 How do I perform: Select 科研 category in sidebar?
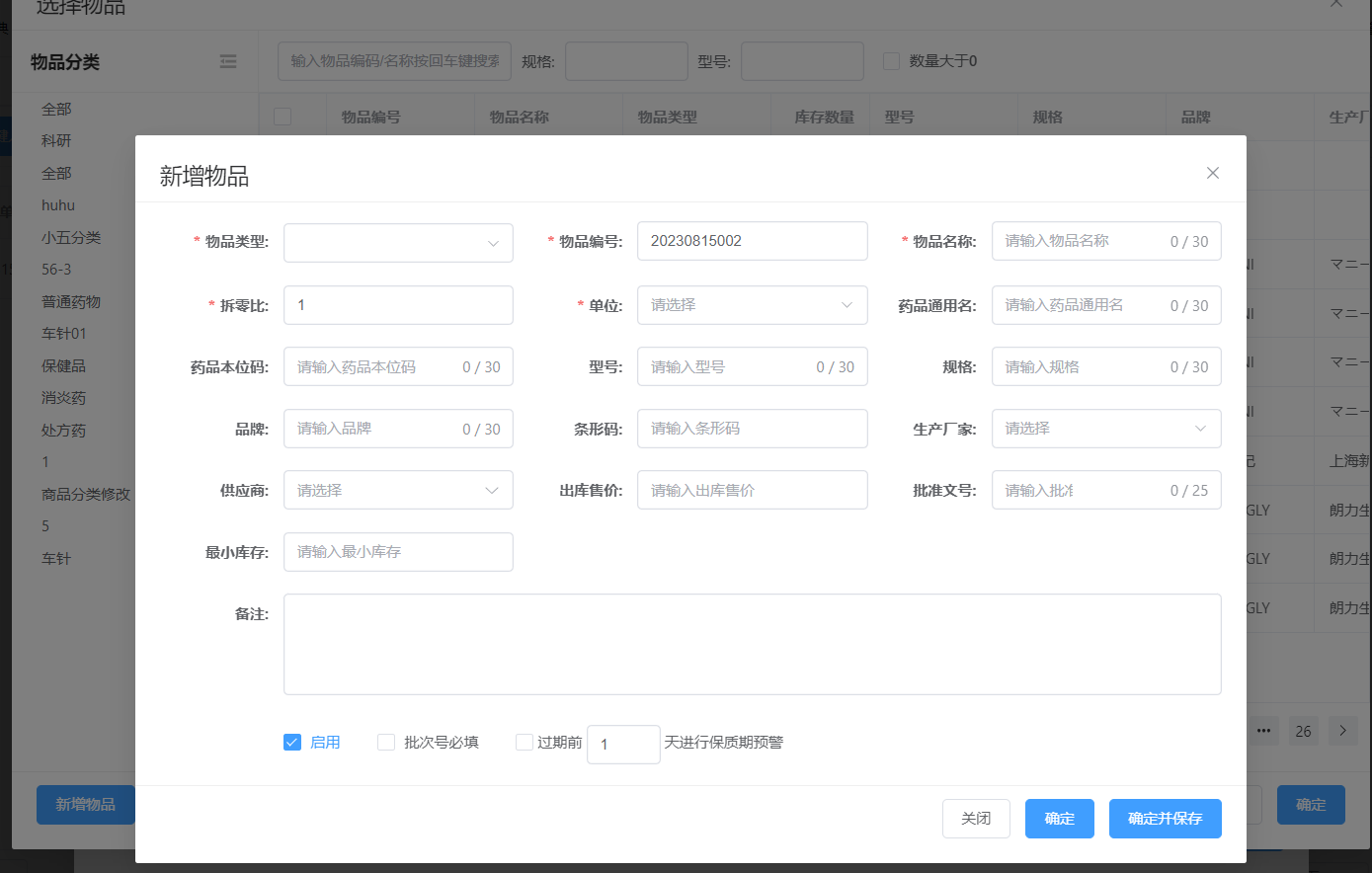pos(56,141)
